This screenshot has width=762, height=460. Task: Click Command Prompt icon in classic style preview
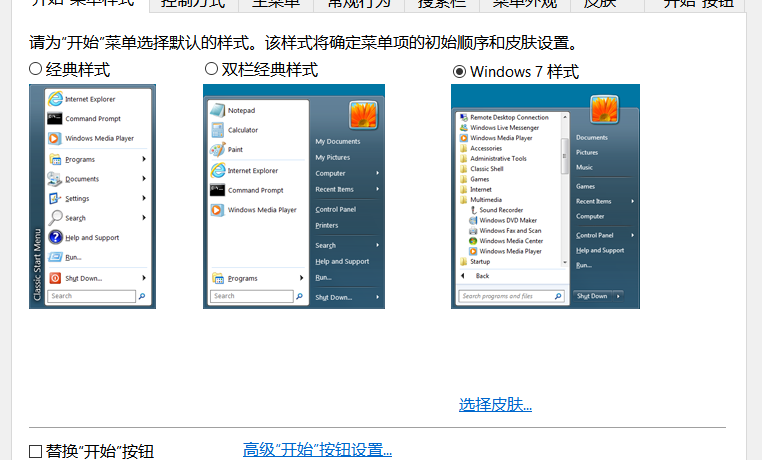coord(54,118)
